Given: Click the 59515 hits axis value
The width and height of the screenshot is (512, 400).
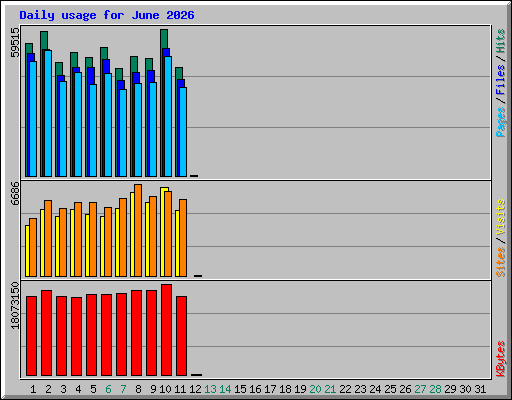Looking at the screenshot, I should coord(15,42).
